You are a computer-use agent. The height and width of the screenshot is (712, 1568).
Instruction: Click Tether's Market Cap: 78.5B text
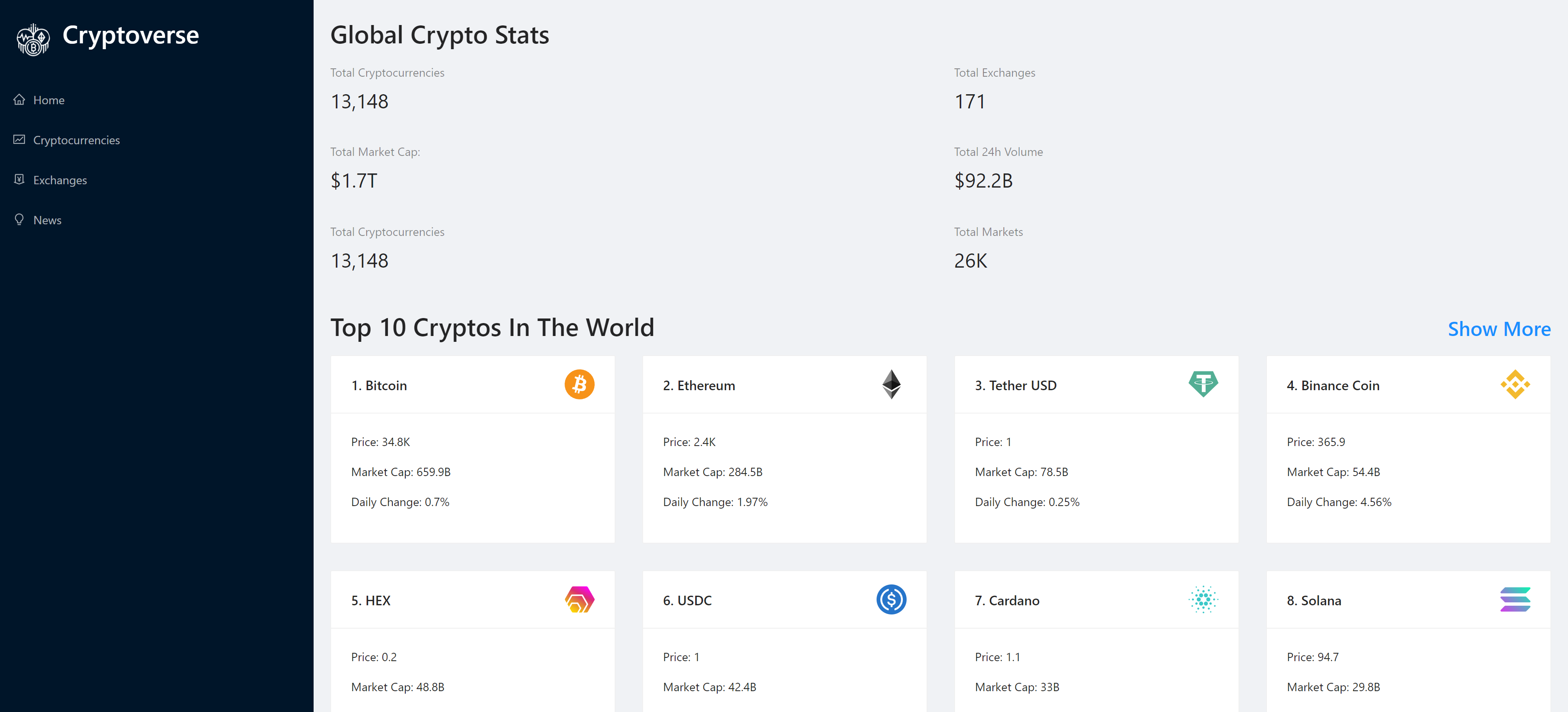tap(1021, 472)
